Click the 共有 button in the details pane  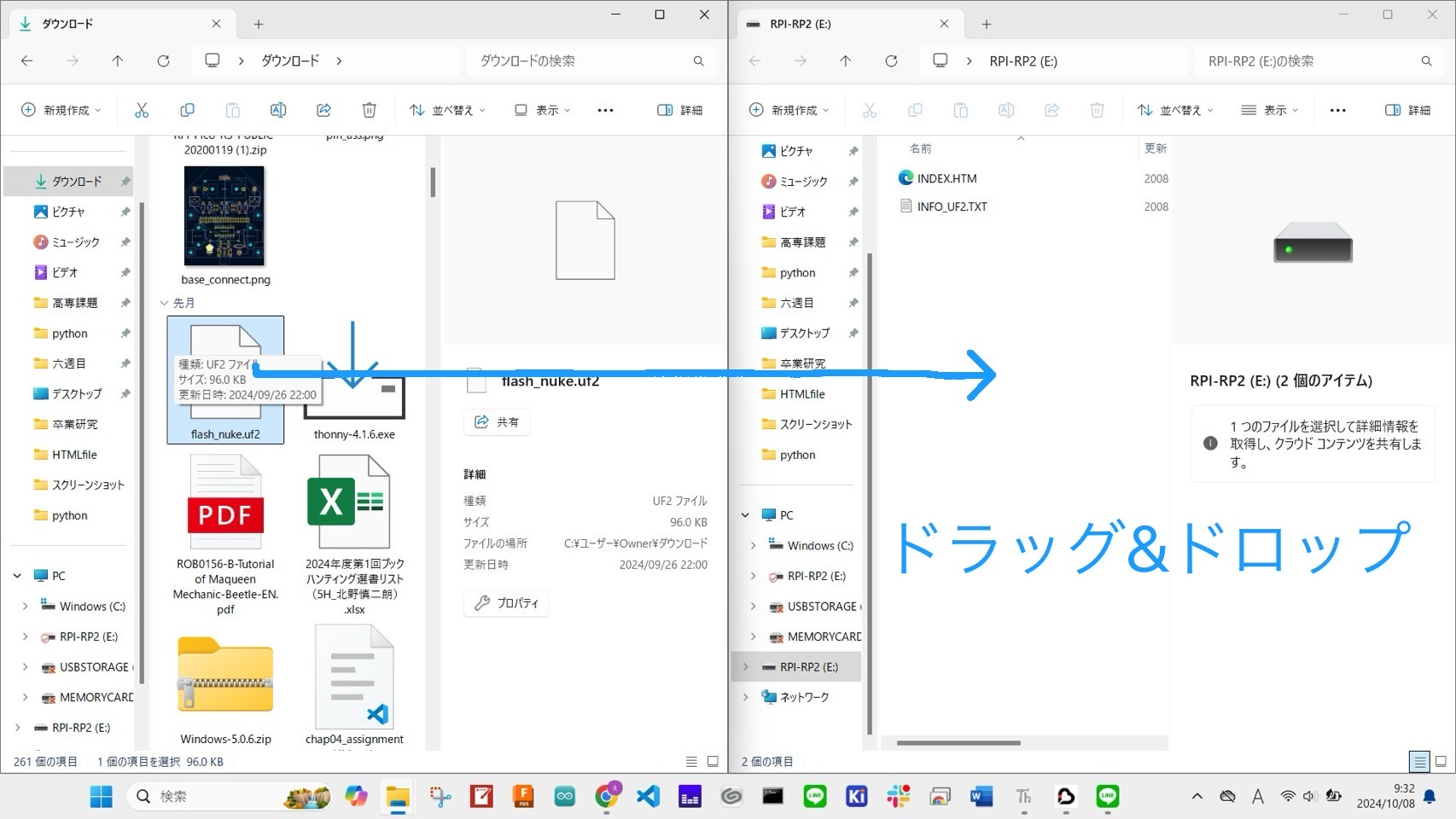coord(497,422)
